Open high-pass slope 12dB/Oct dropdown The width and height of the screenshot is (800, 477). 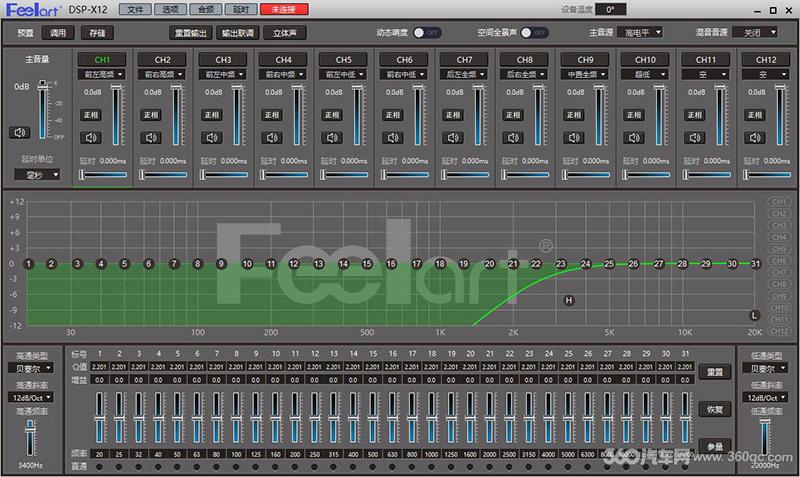coord(31,397)
